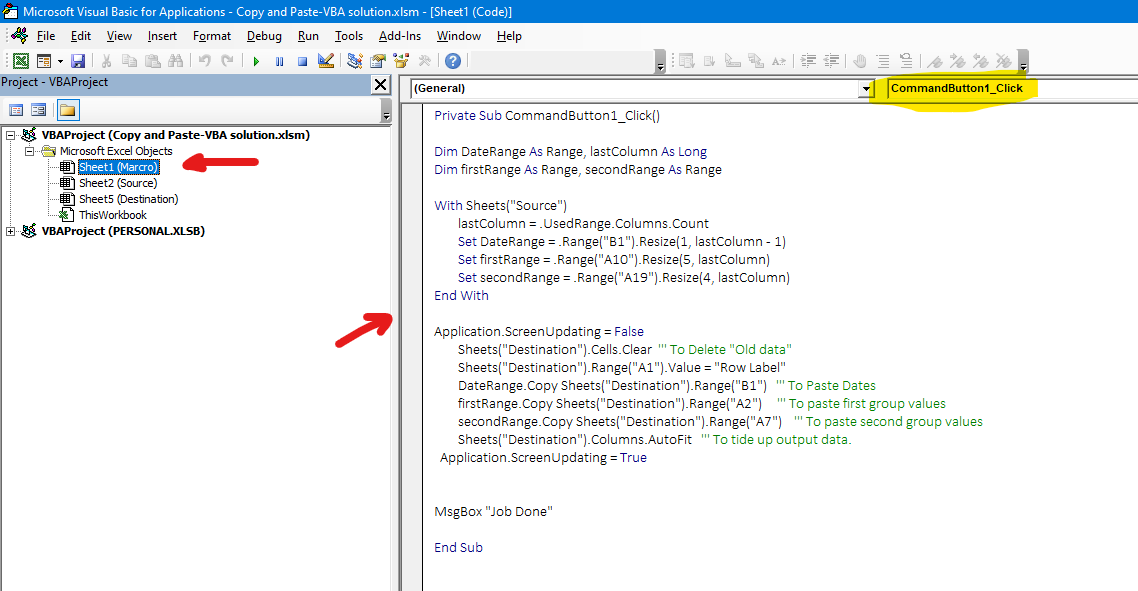Image resolution: width=1138 pixels, height=591 pixels.
Task: Open Standard toolbar options dropdown
Action: tap(660, 62)
